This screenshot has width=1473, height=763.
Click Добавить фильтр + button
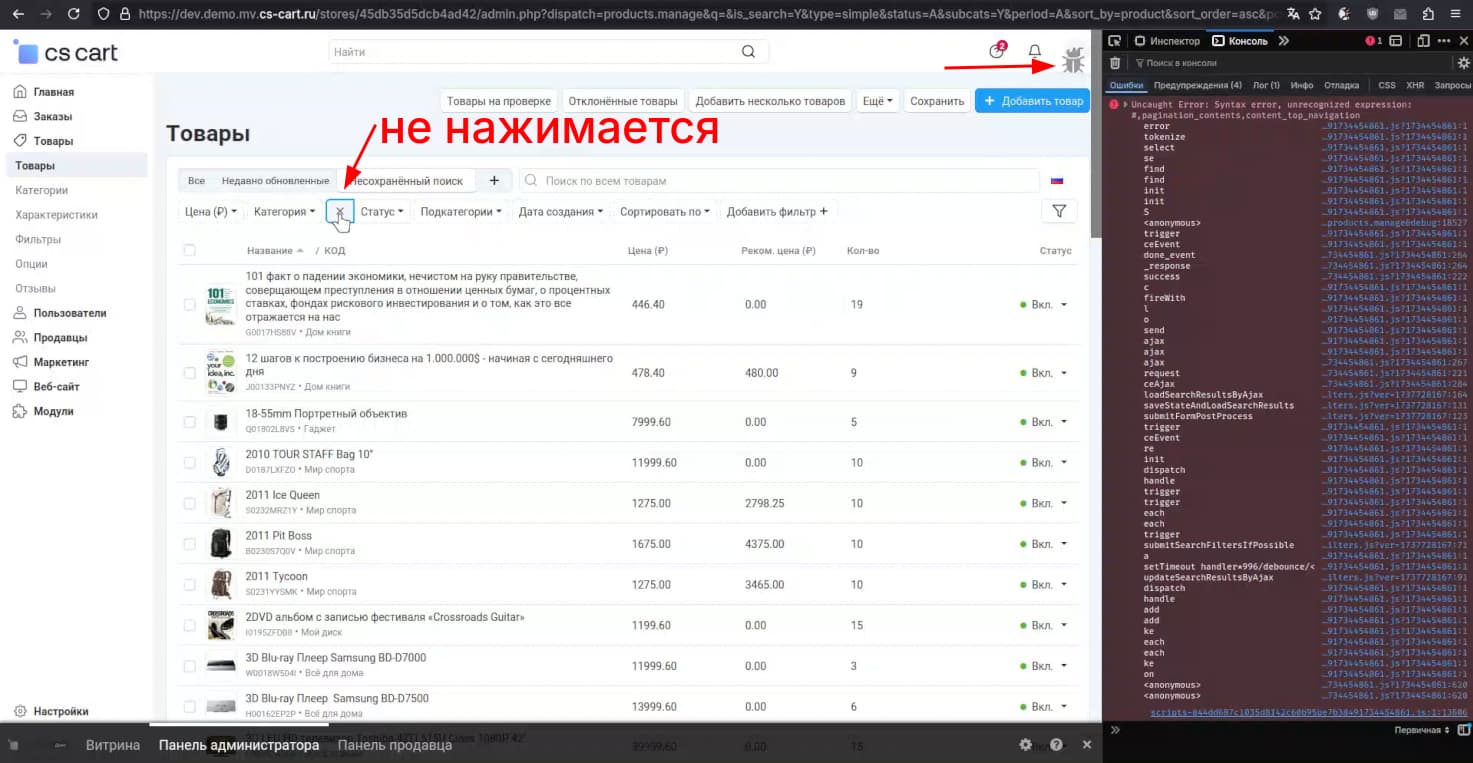coord(777,211)
